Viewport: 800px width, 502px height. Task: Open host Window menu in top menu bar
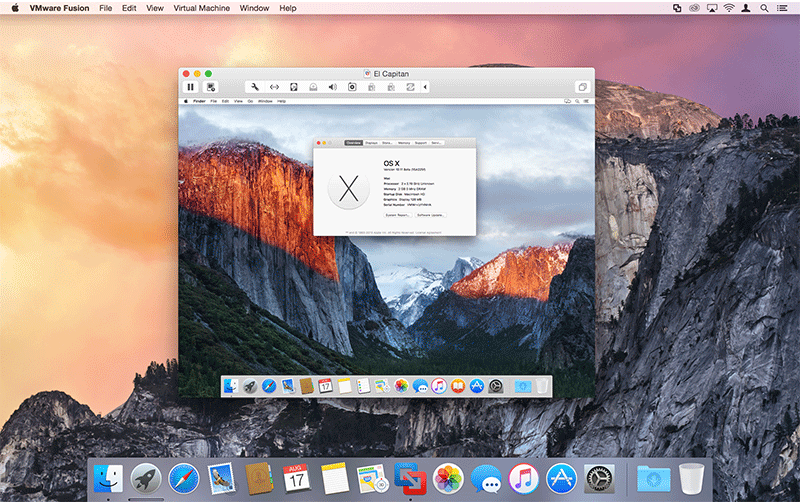254,8
